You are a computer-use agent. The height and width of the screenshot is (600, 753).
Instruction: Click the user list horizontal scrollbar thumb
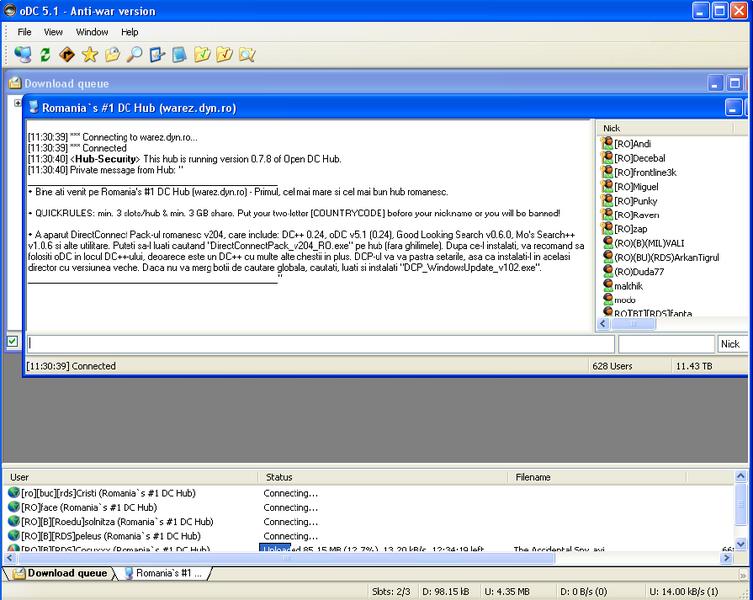coord(633,324)
